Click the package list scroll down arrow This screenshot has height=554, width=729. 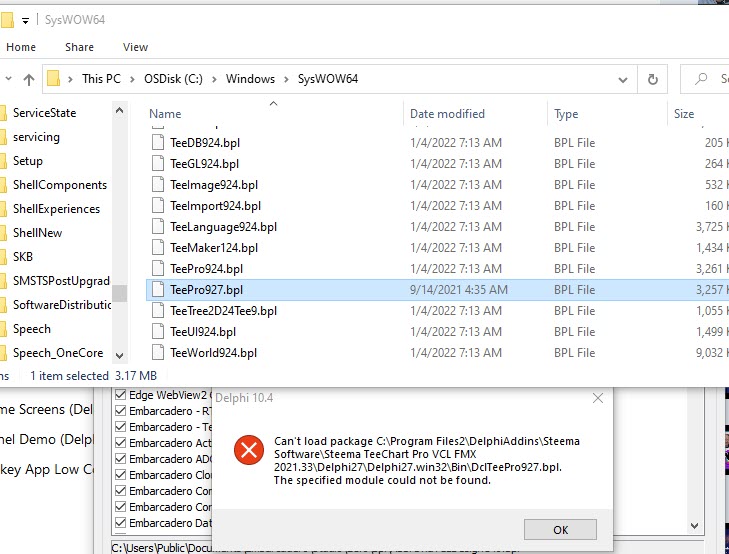[x=694, y=526]
